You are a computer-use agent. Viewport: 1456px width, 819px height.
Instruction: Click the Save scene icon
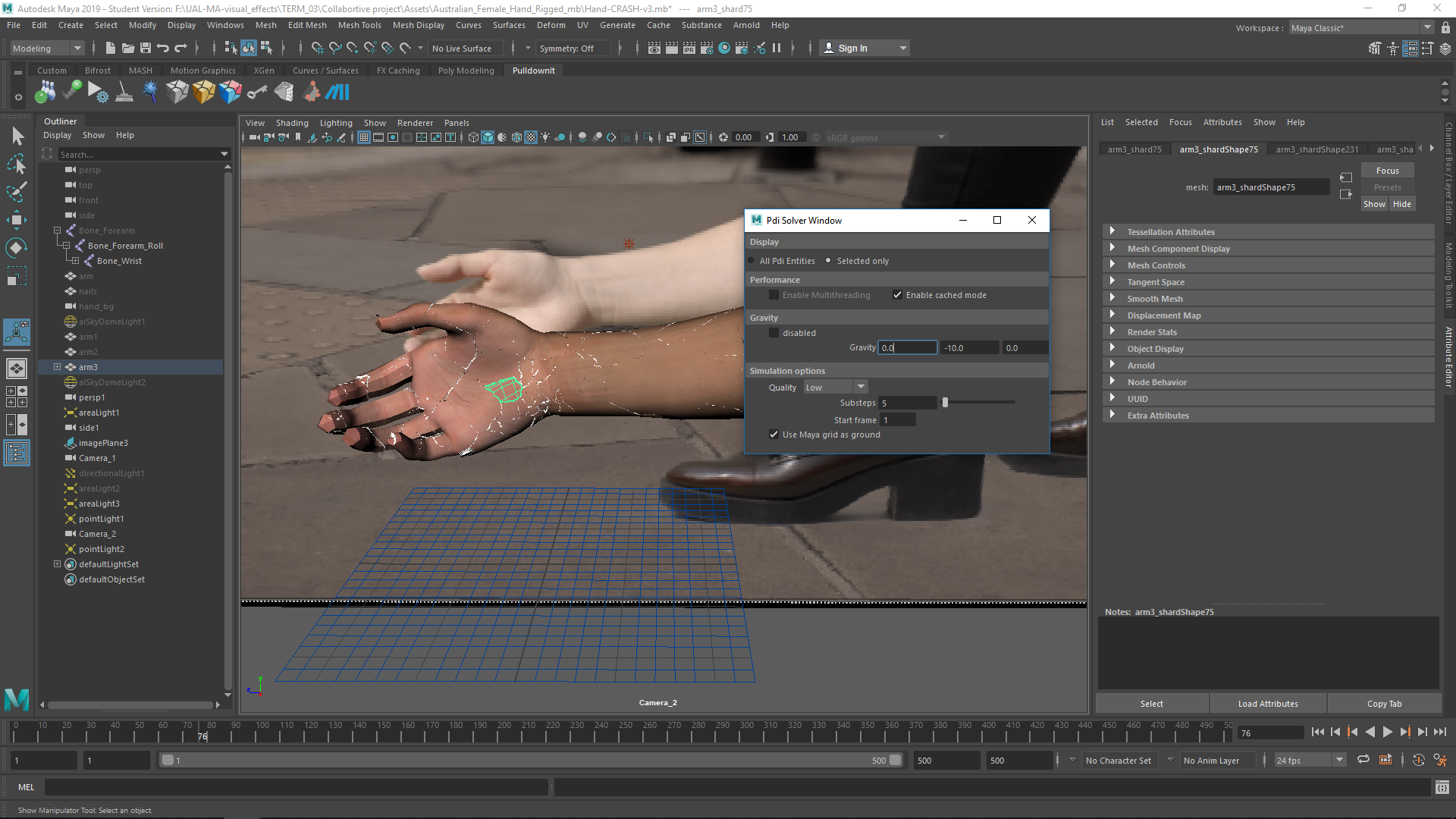point(146,48)
